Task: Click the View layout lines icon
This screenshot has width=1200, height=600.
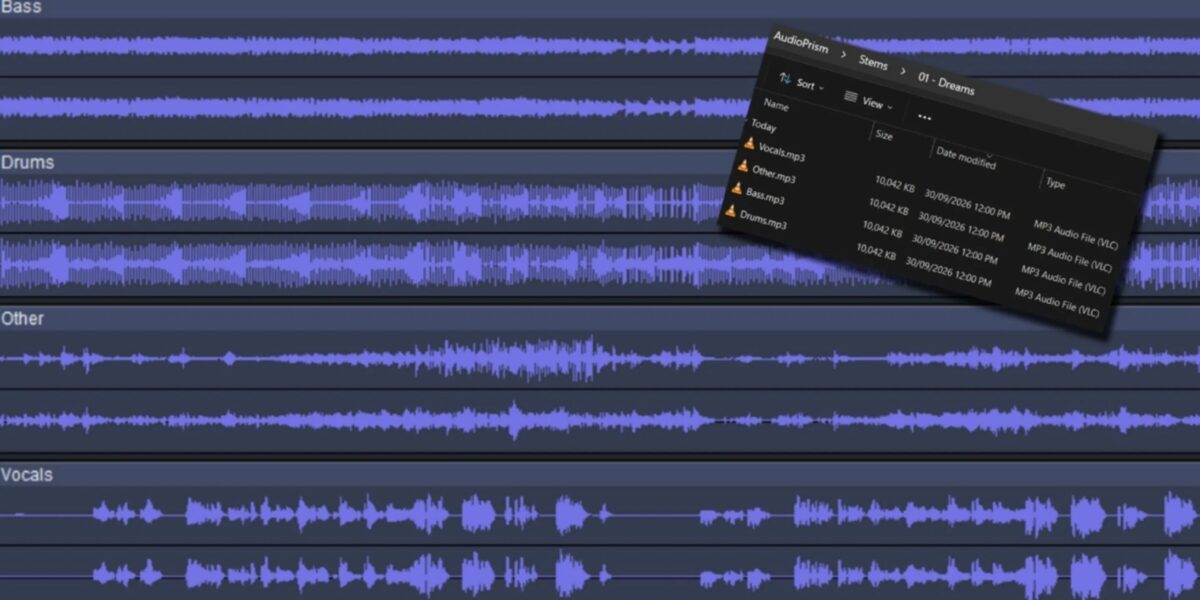Action: point(851,97)
